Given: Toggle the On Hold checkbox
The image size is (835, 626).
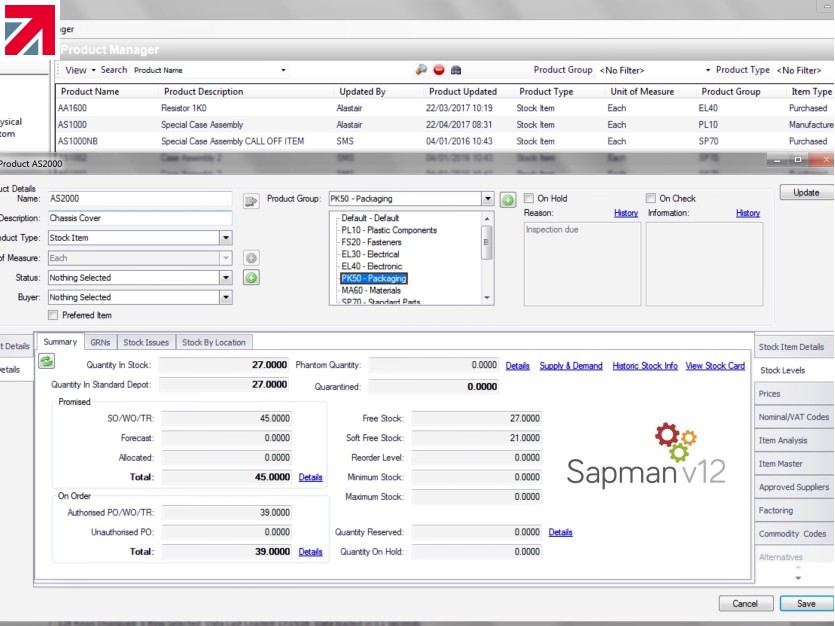Looking at the screenshot, I should (529, 199).
